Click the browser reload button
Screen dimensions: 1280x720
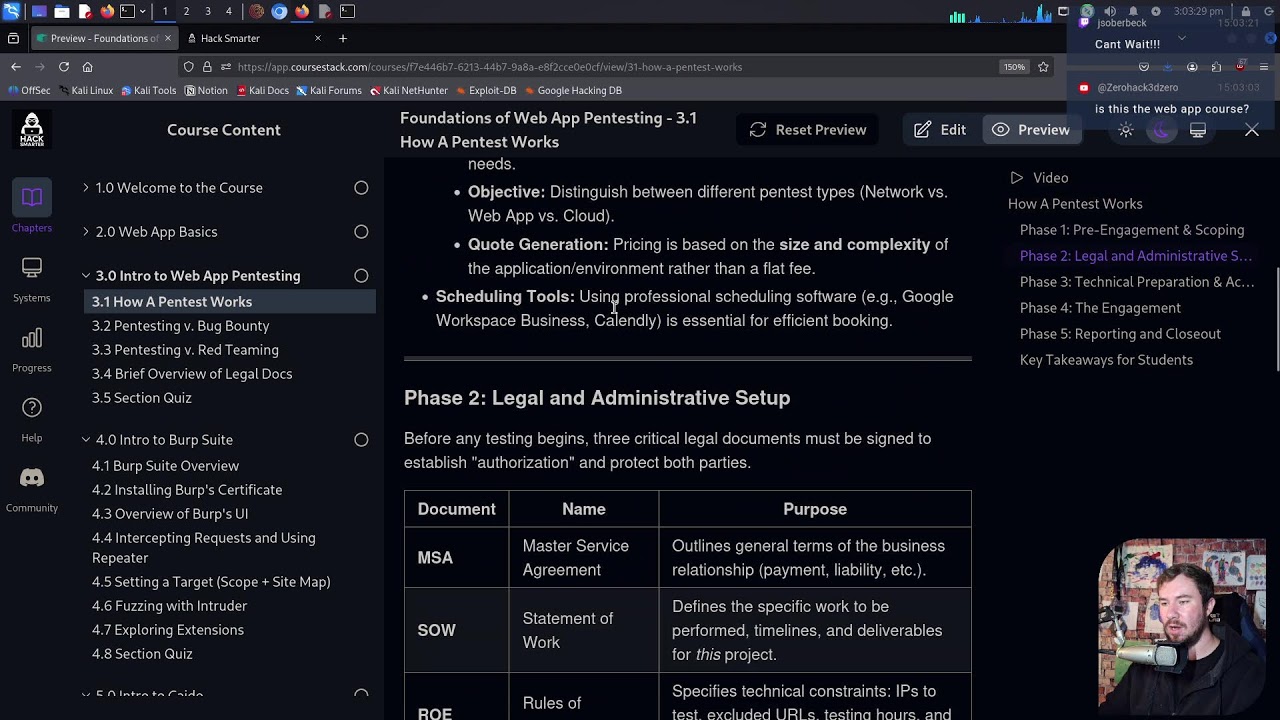(64, 67)
